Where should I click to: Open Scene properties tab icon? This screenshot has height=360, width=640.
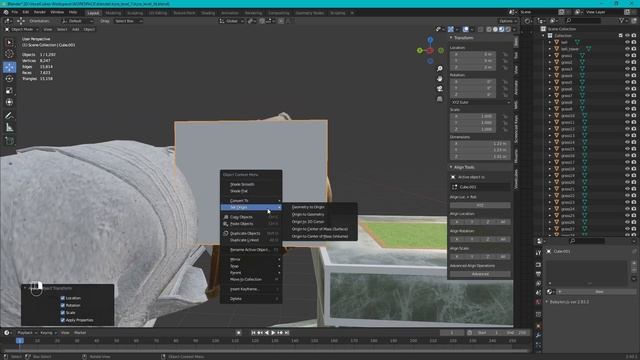(538, 293)
